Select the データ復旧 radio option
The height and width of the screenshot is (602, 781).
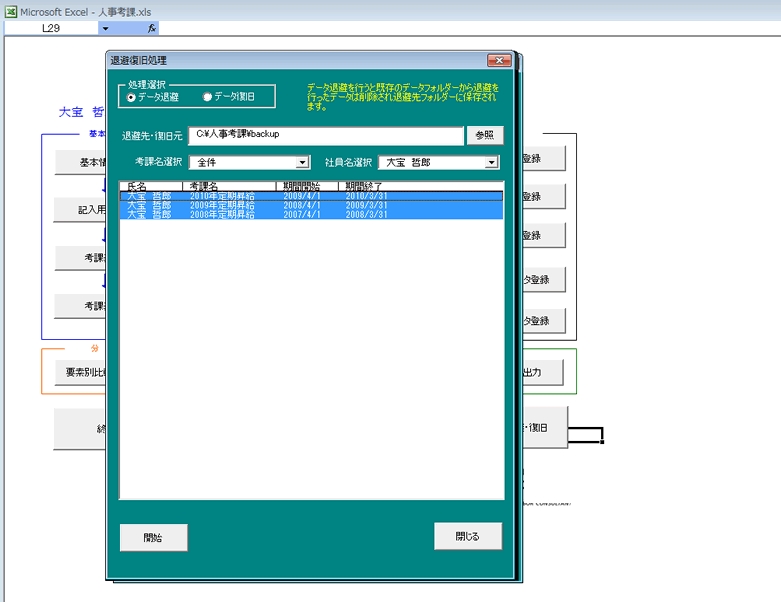[229, 97]
